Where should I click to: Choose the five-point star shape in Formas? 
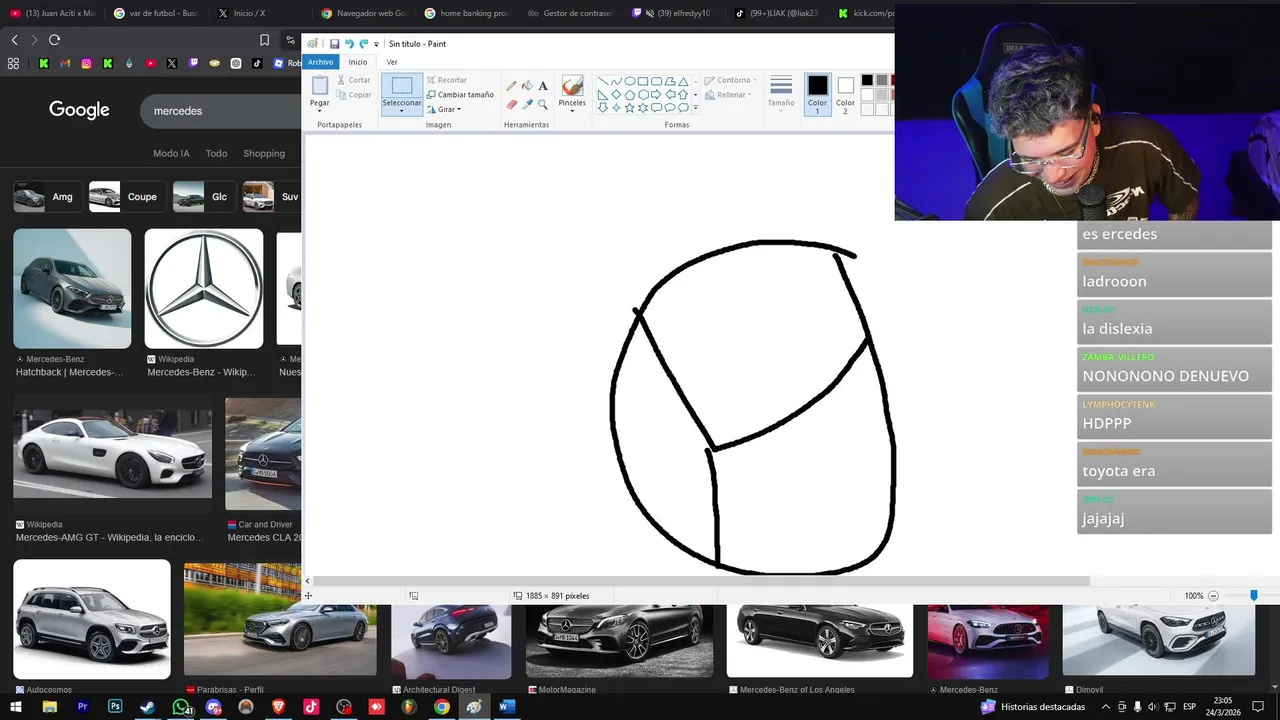tap(630, 107)
